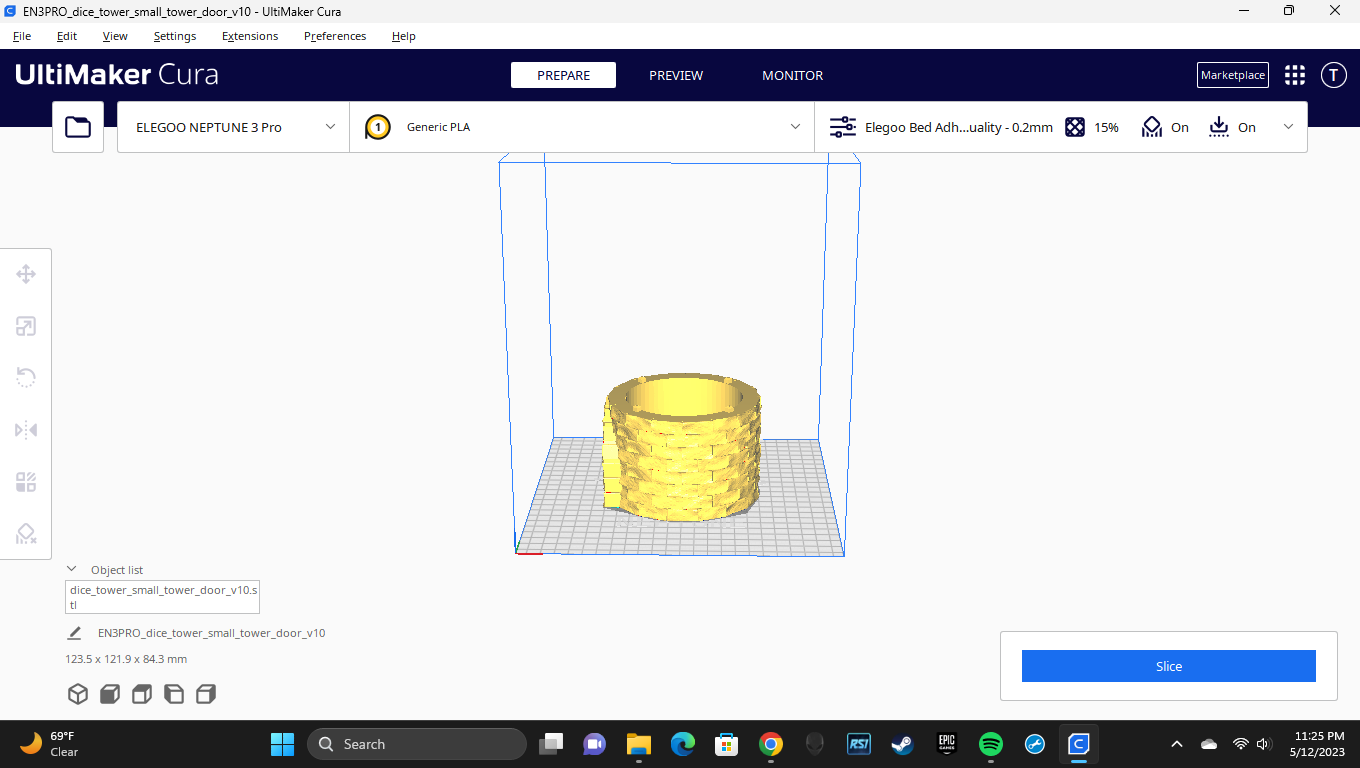Click the Slice button
The height and width of the screenshot is (768, 1360).
pyautogui.click(x=1168, y=666)
